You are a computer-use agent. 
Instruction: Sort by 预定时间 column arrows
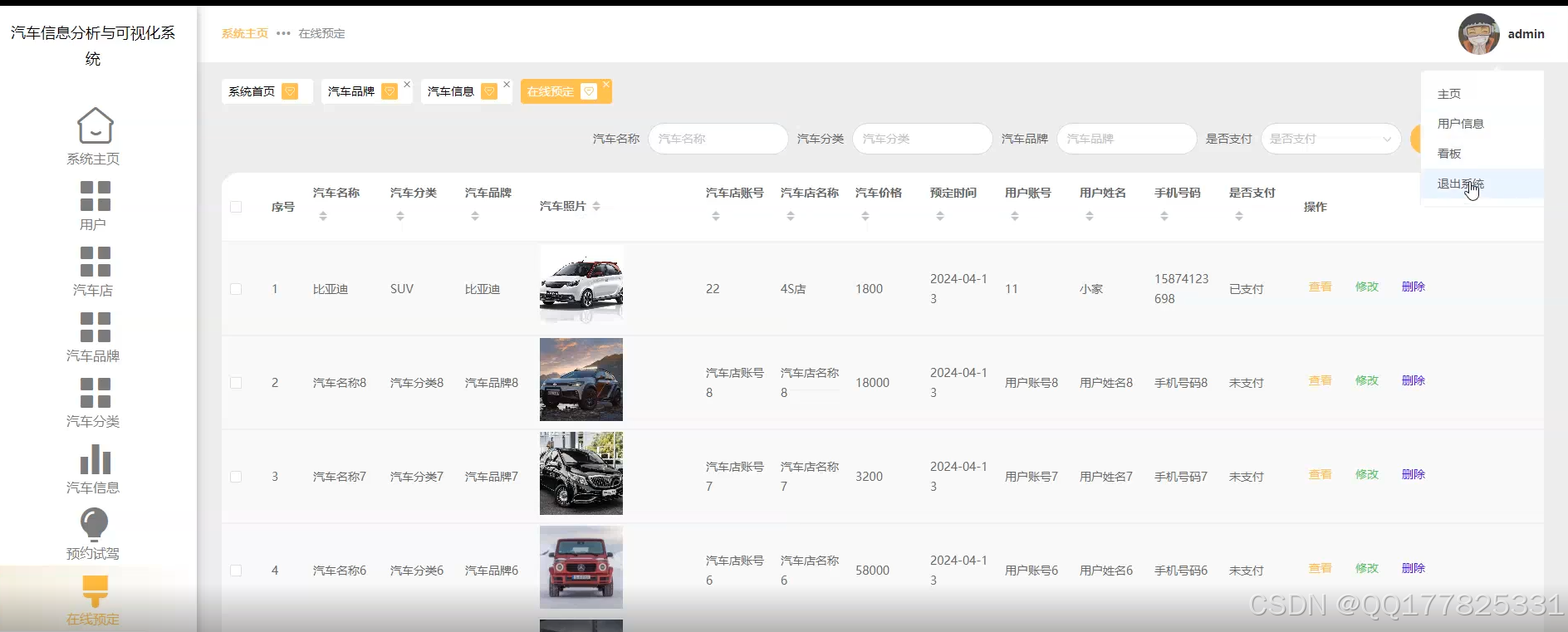(x=940, y=216)
